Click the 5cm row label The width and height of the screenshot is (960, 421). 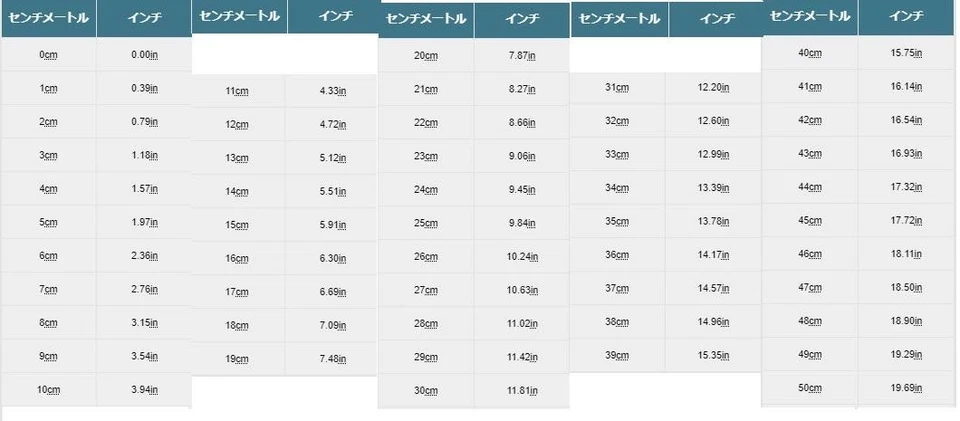pos(48,222)
